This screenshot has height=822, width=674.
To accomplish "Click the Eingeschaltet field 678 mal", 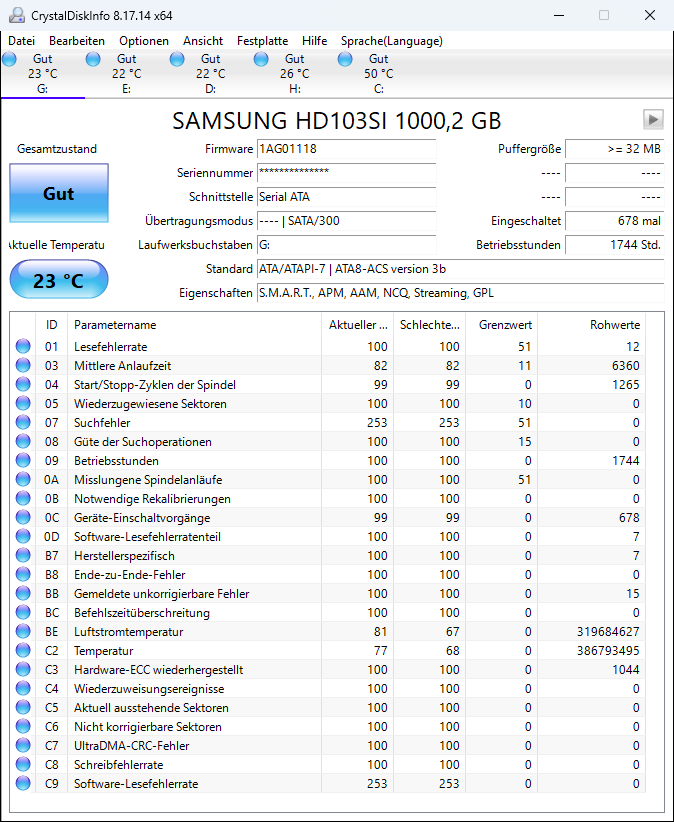I will 615,221.
